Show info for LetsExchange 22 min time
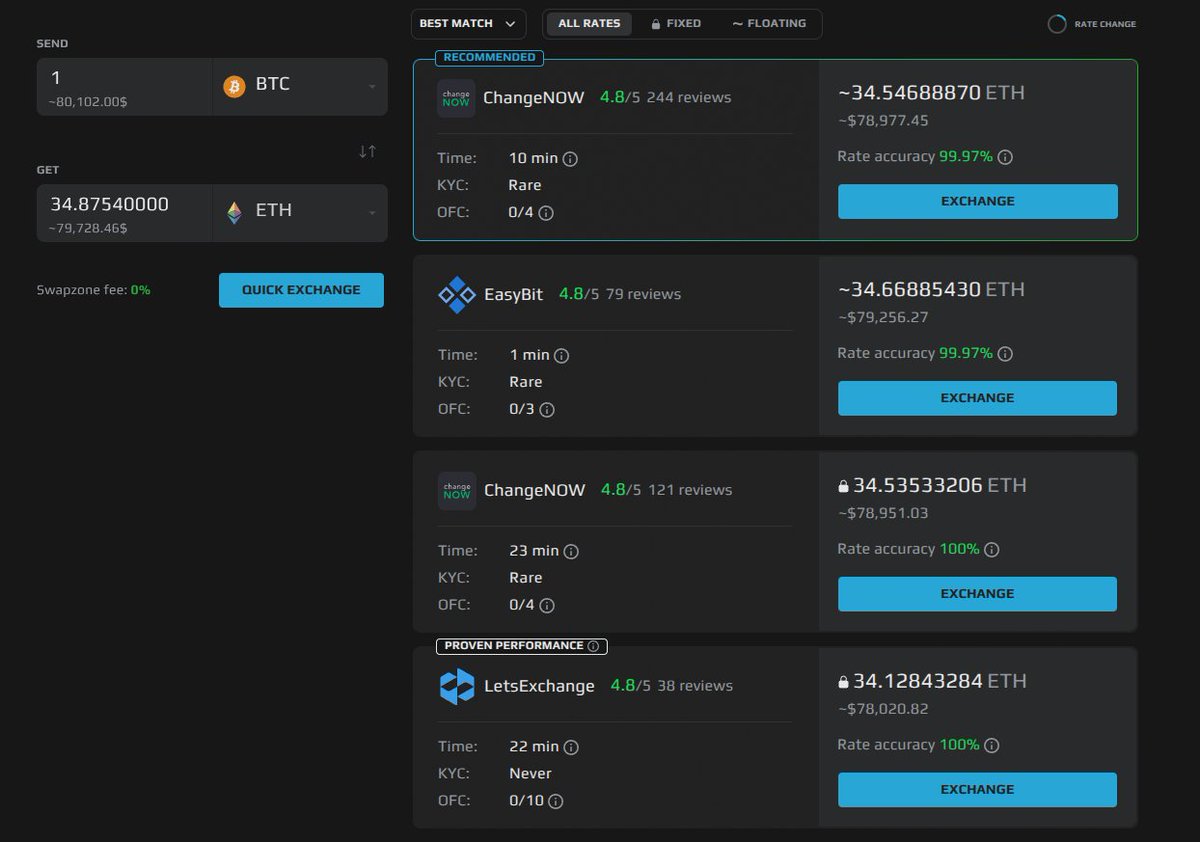1200x842 pixels. pyautogui.click(x=571, y=747)
